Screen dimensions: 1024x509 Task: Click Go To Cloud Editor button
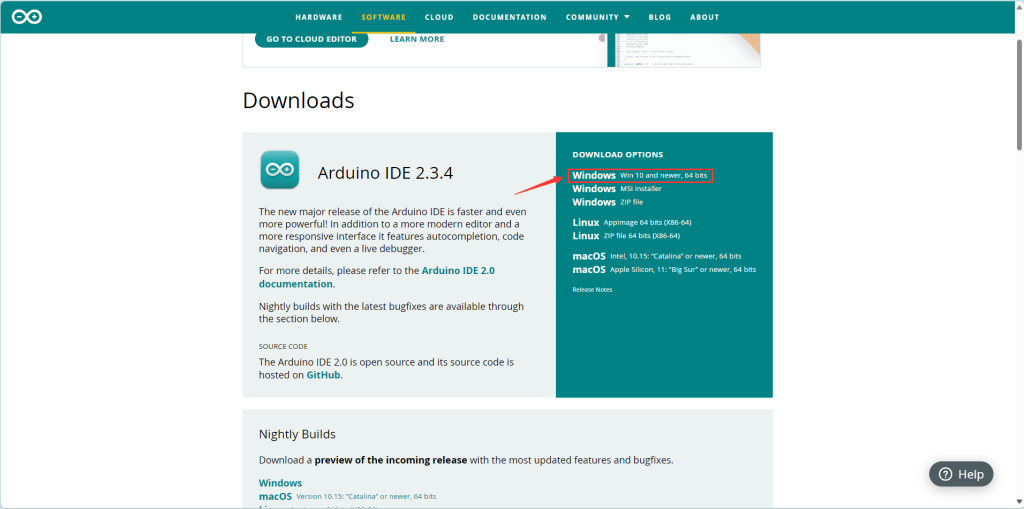point(312,39)
